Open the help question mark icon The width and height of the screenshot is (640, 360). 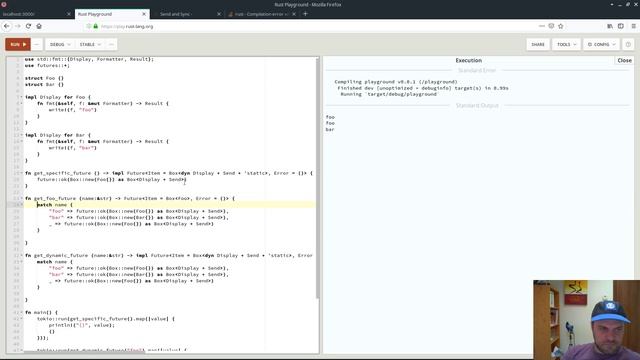628,44
